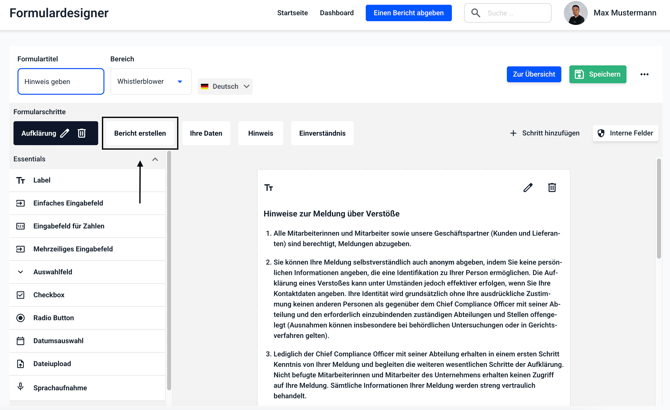
Task: Open the three-dot more options menu
Action: coord(644,74)
